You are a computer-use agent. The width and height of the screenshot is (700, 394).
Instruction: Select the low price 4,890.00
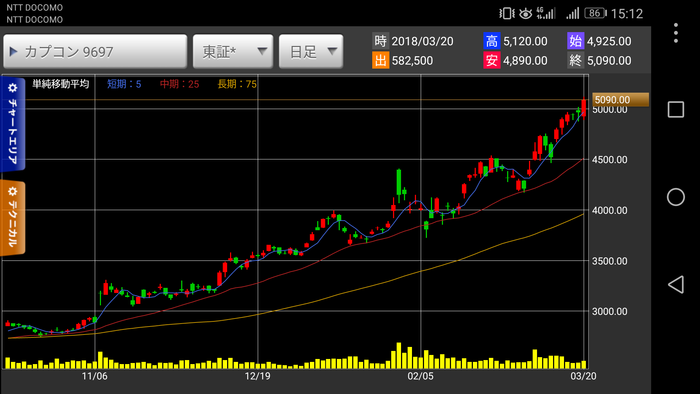click(x=525, y=61)
